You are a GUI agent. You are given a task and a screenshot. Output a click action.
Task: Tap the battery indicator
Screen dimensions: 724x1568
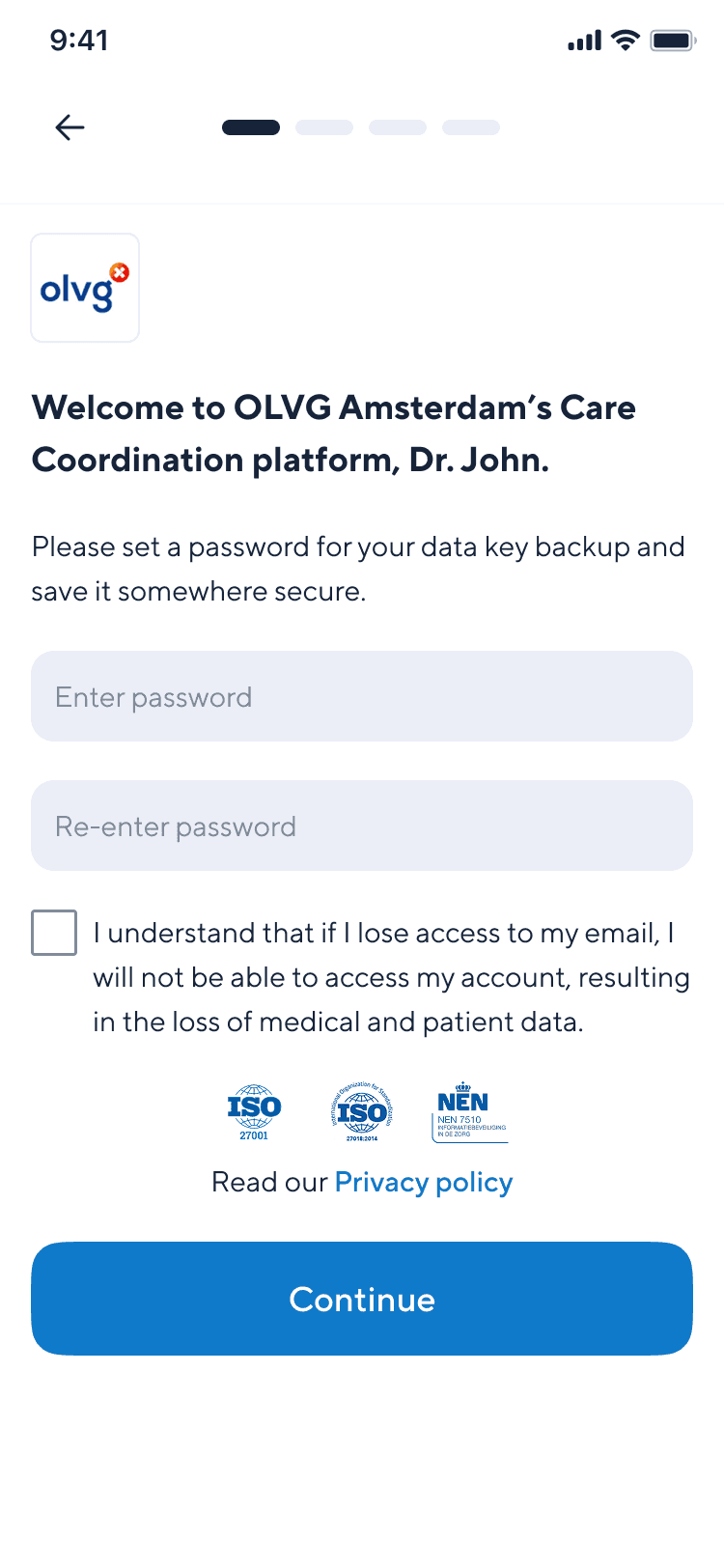pos(674,41)
